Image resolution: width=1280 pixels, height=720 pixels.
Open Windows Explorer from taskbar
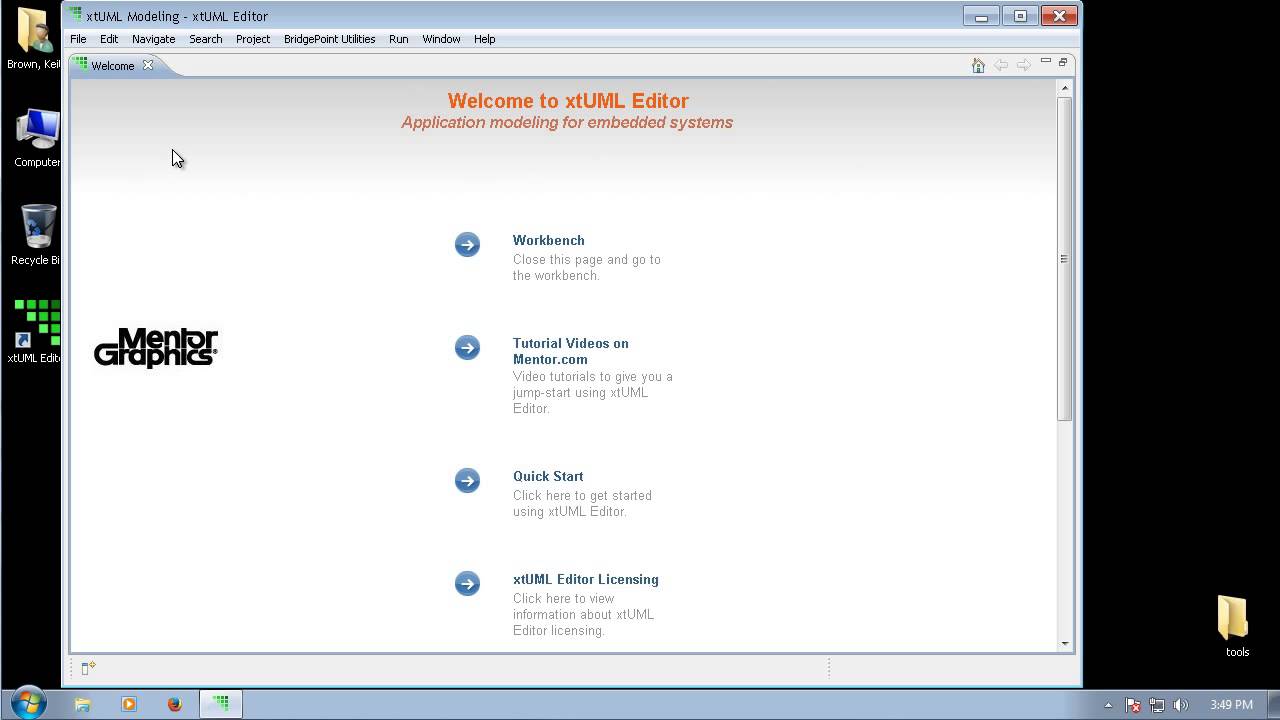[83, 704]
